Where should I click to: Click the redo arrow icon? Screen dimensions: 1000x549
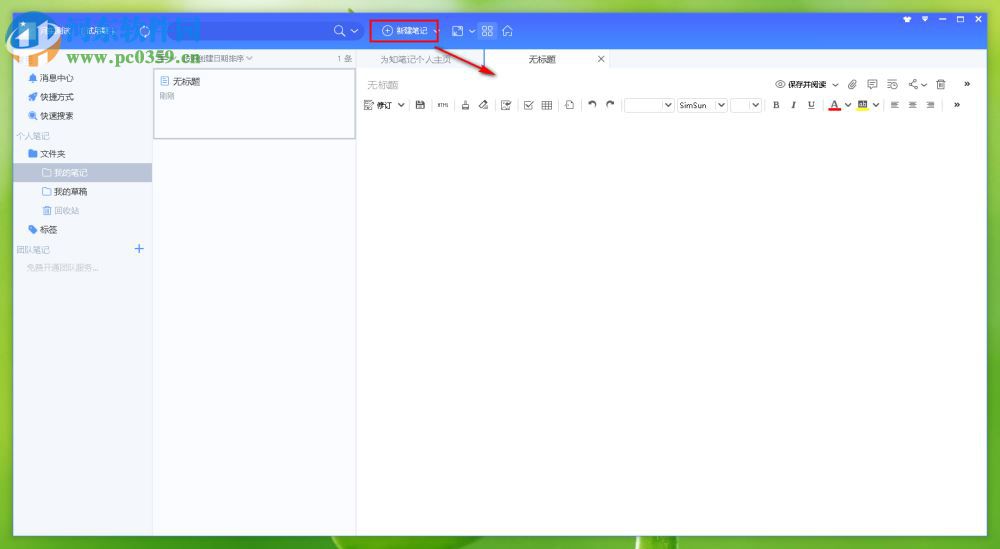[610, 105]
